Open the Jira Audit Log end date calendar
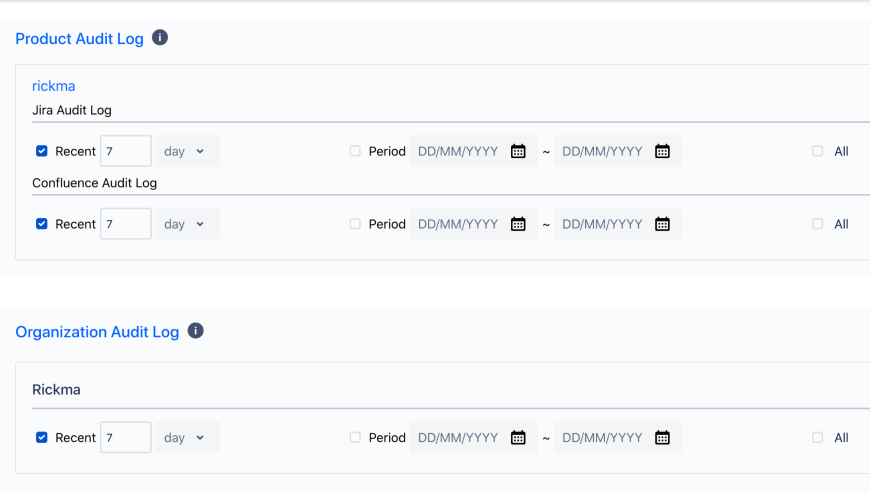Screen dimensions: 870x494 coord(662,151)
